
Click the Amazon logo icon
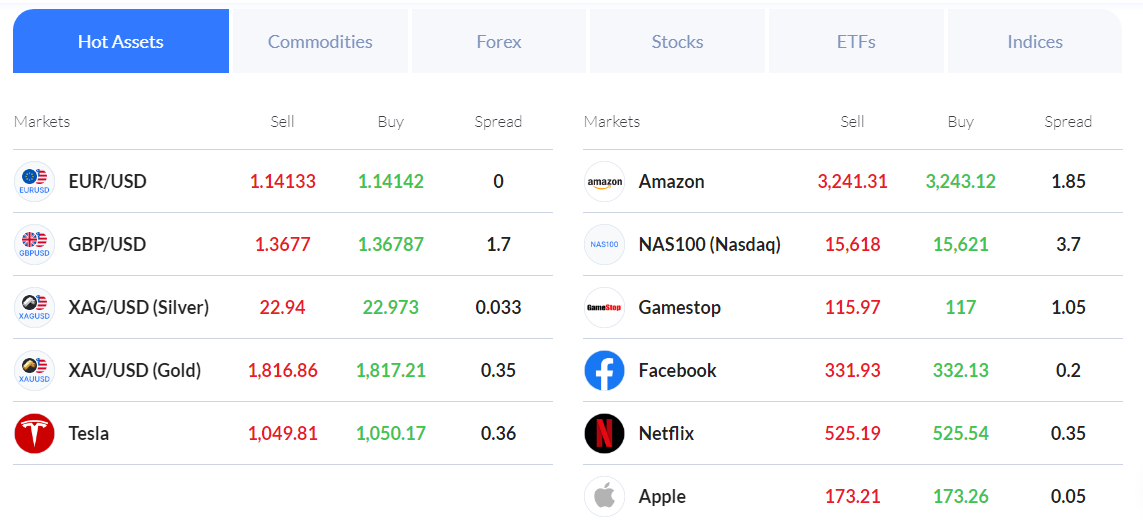pyautogui.click(x=604, y=182)
